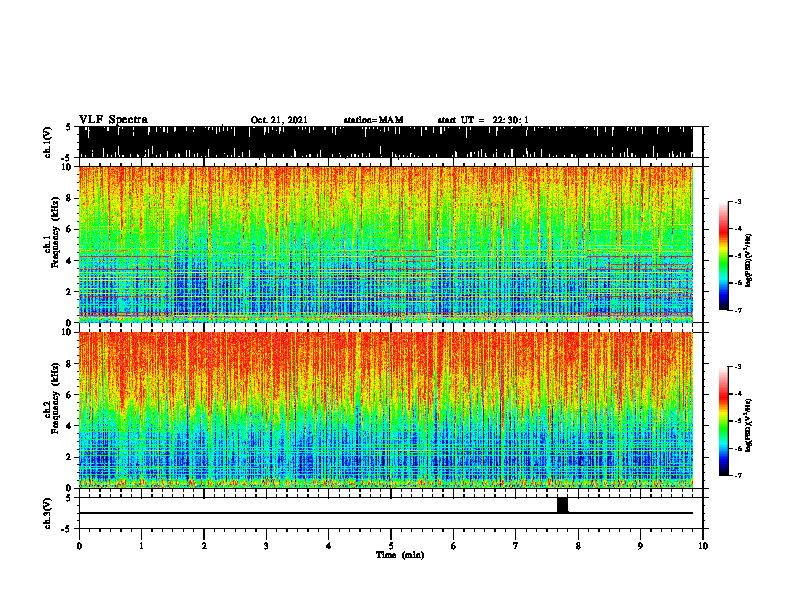
Task: Click the ch.2 frequency tick label "4"
Action: click(x=70, y=426)
